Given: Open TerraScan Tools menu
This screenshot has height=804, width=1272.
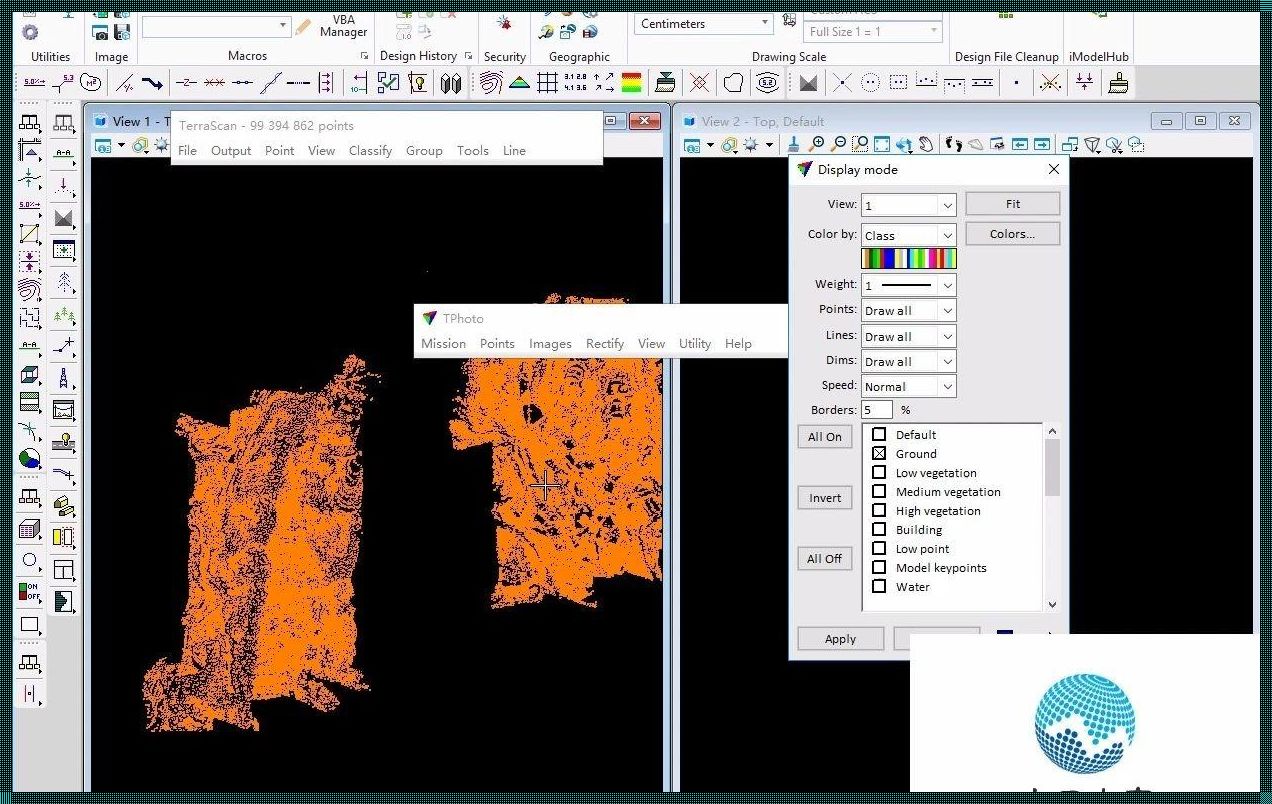Looking at the screenshot, I should pos(473,150).
